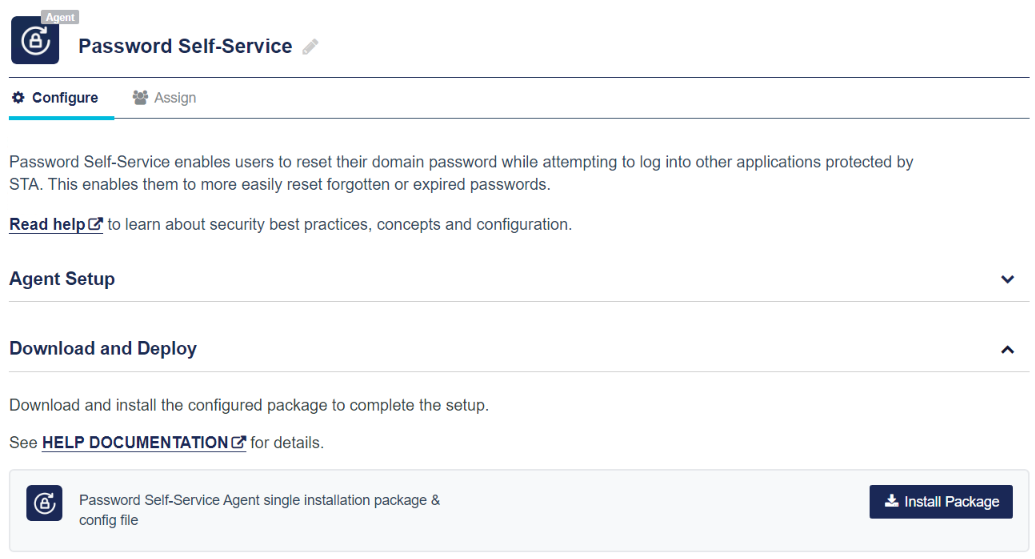Click the Agent badge above the logo
Viewport: 1035px width, 559px height.
pos(60,18)
